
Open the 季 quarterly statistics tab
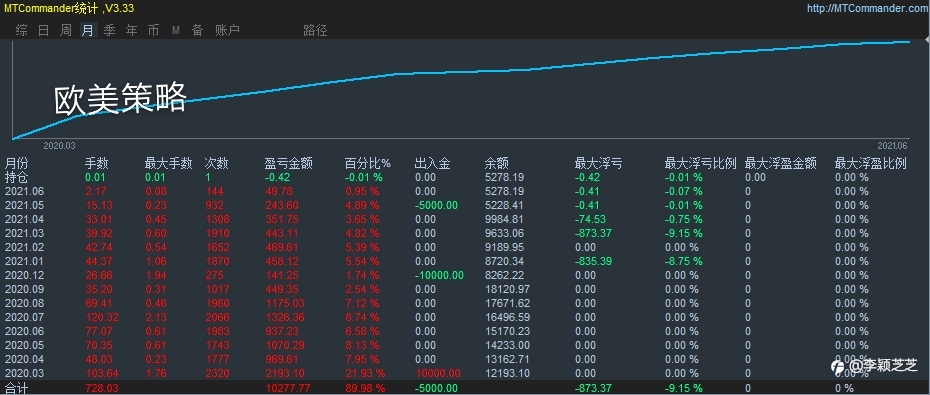110,30
